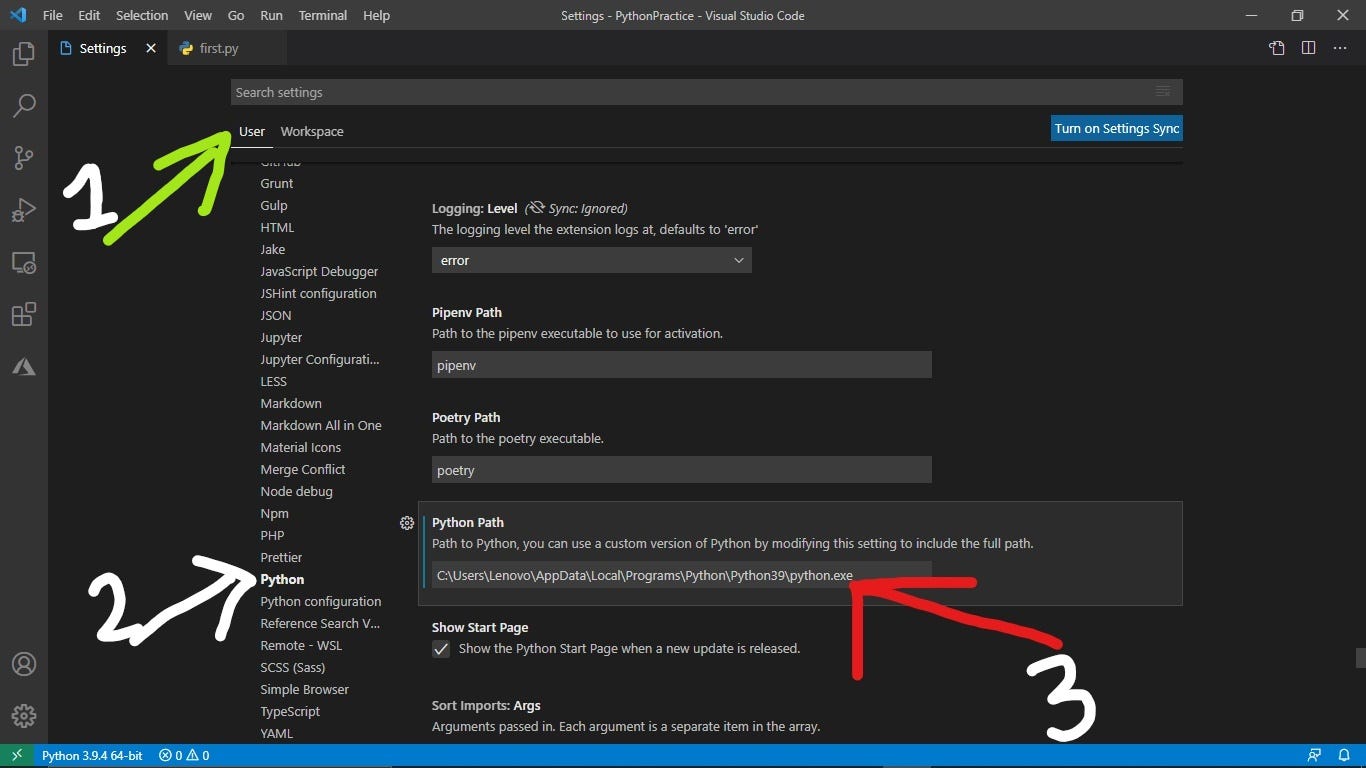Click the Turn on Settings Sync button
The height and width of the screenshot is (768, 1366).
[1116, 128]
